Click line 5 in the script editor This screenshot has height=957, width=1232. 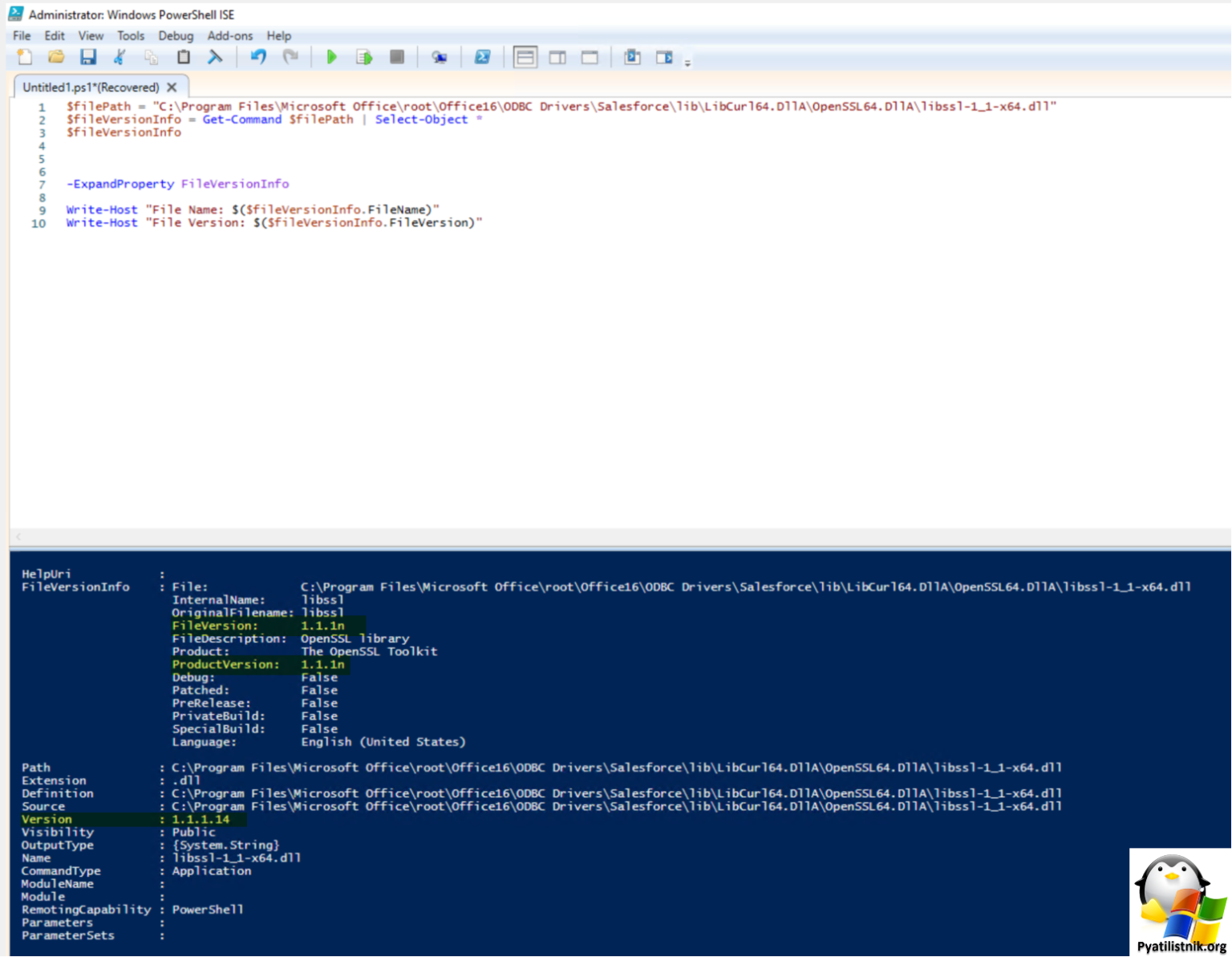tap(241, 159)
